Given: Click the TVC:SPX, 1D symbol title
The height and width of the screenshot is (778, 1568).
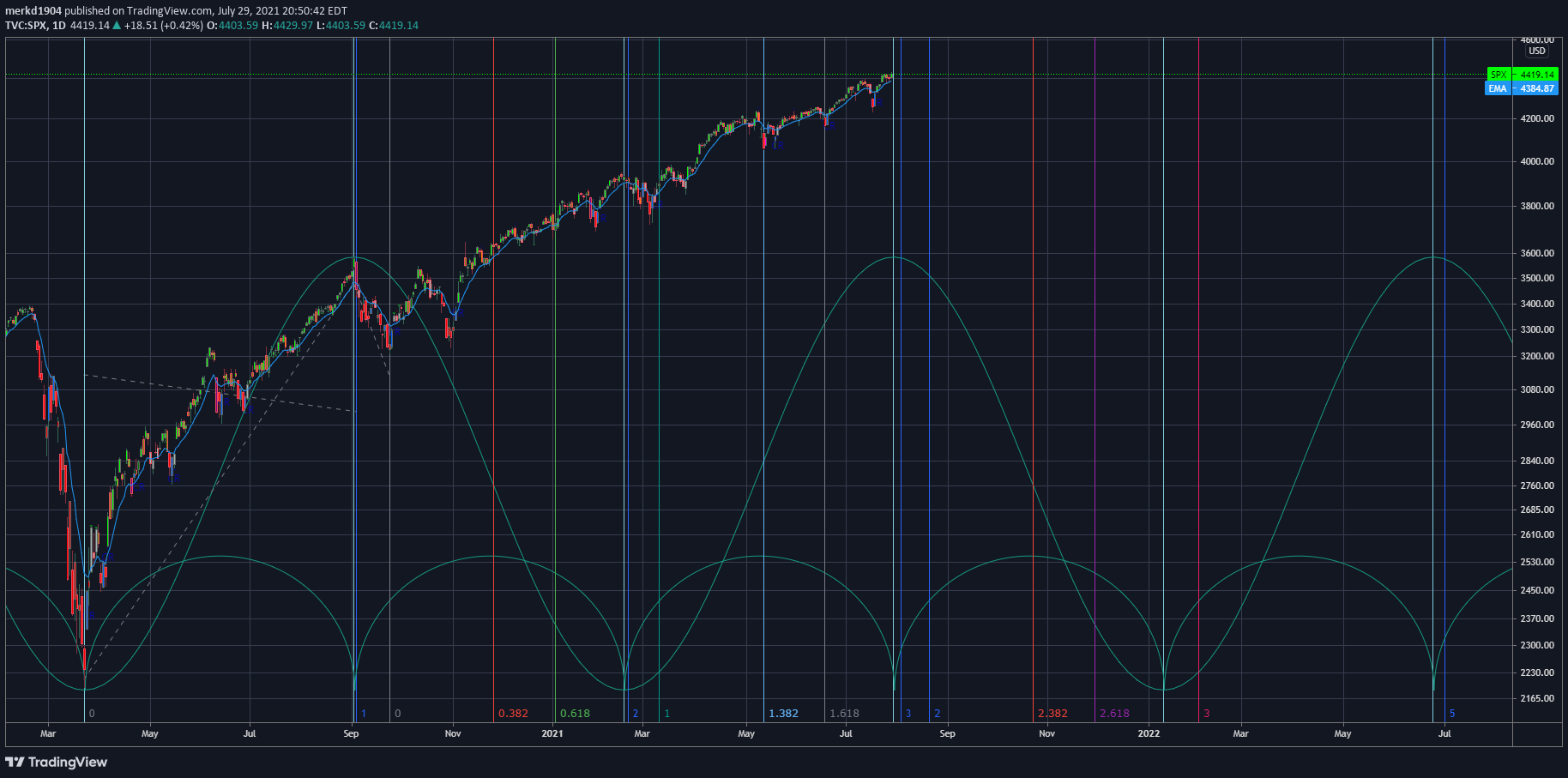Looking at the screenshot, I should (35, 26).
